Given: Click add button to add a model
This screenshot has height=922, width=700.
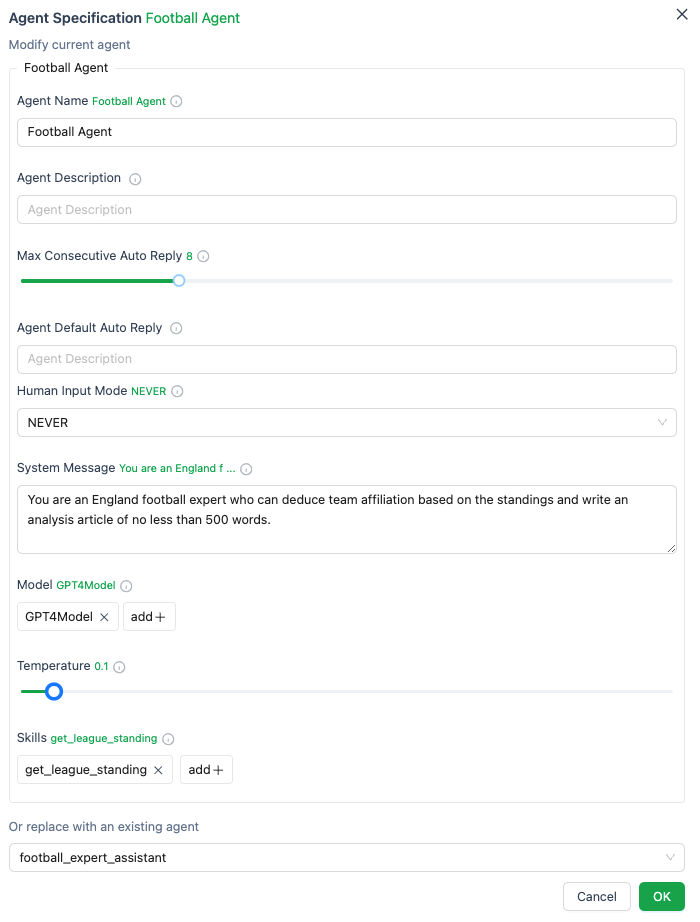Looking at the screenshot, I should coord(149,617).
